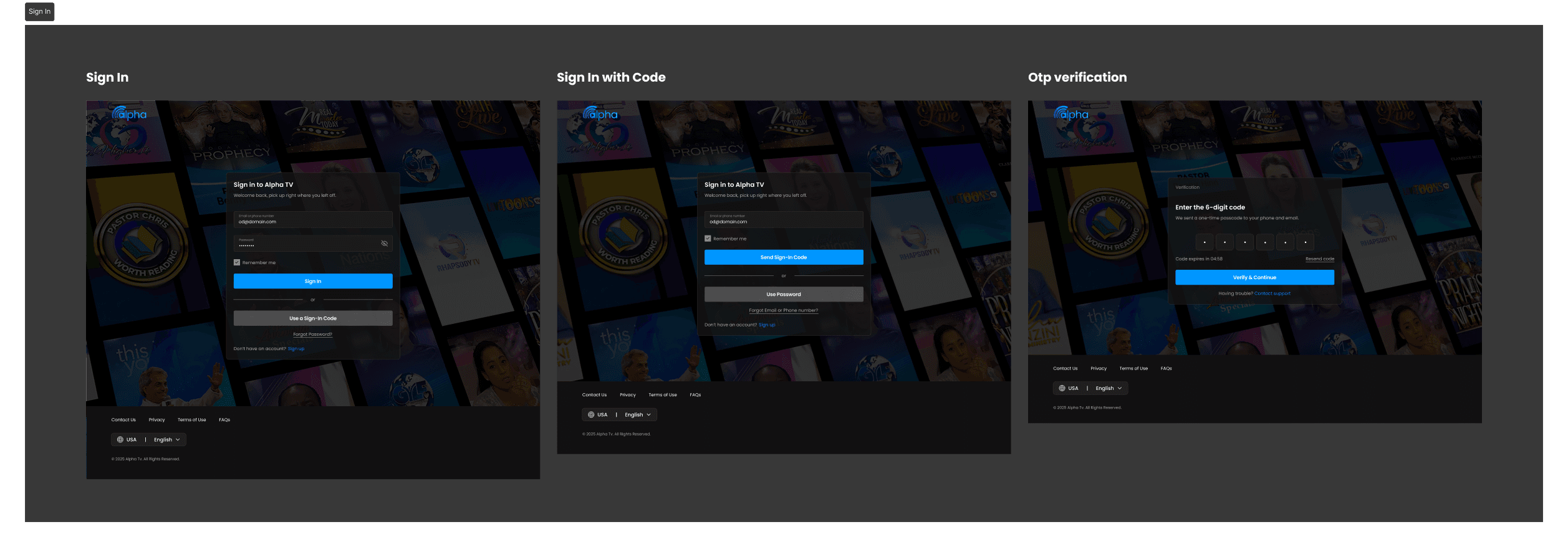Click Resend code link
Image resolution: width=1568 pixels, height=547 pixels.
pos(1320,259)
